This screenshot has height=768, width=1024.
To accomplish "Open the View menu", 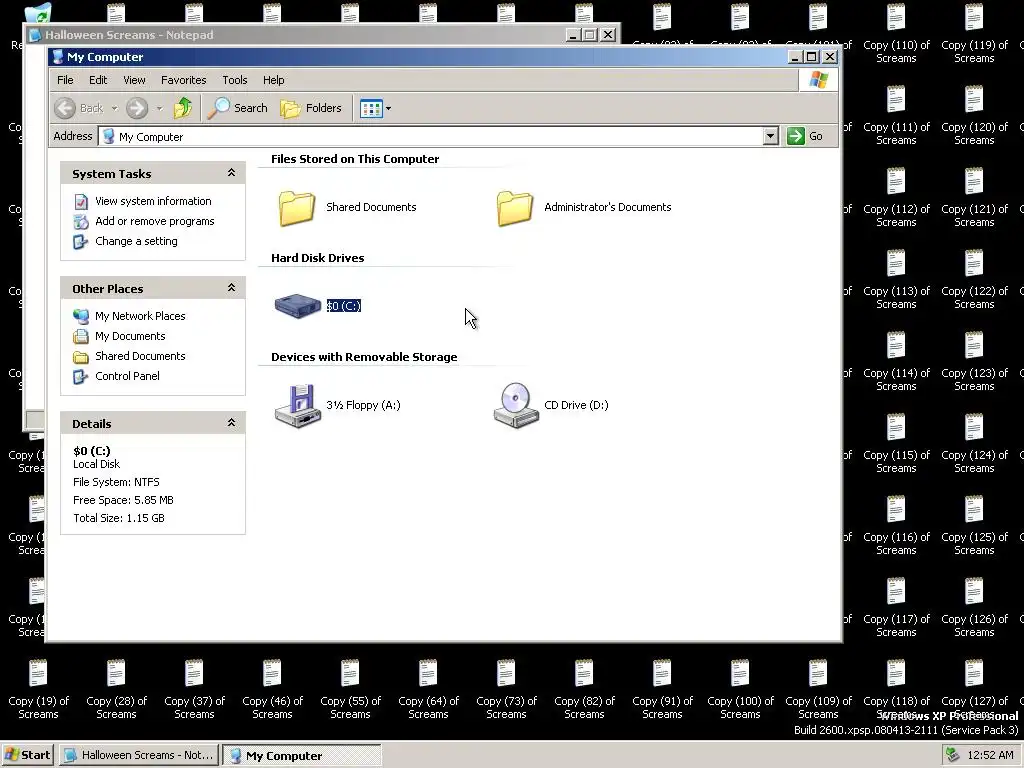I will click(135, 80).
